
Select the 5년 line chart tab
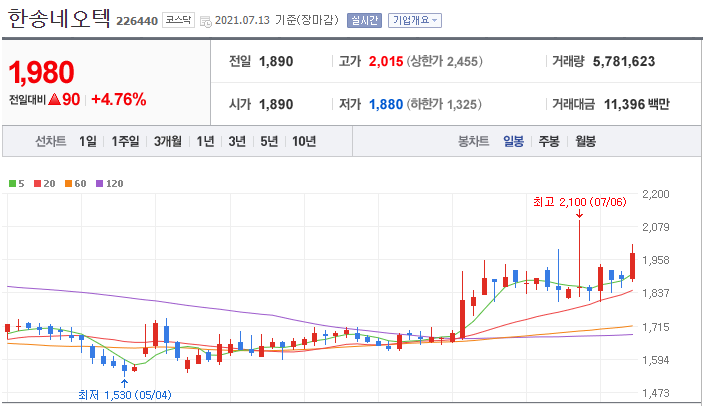click(269, 142)
